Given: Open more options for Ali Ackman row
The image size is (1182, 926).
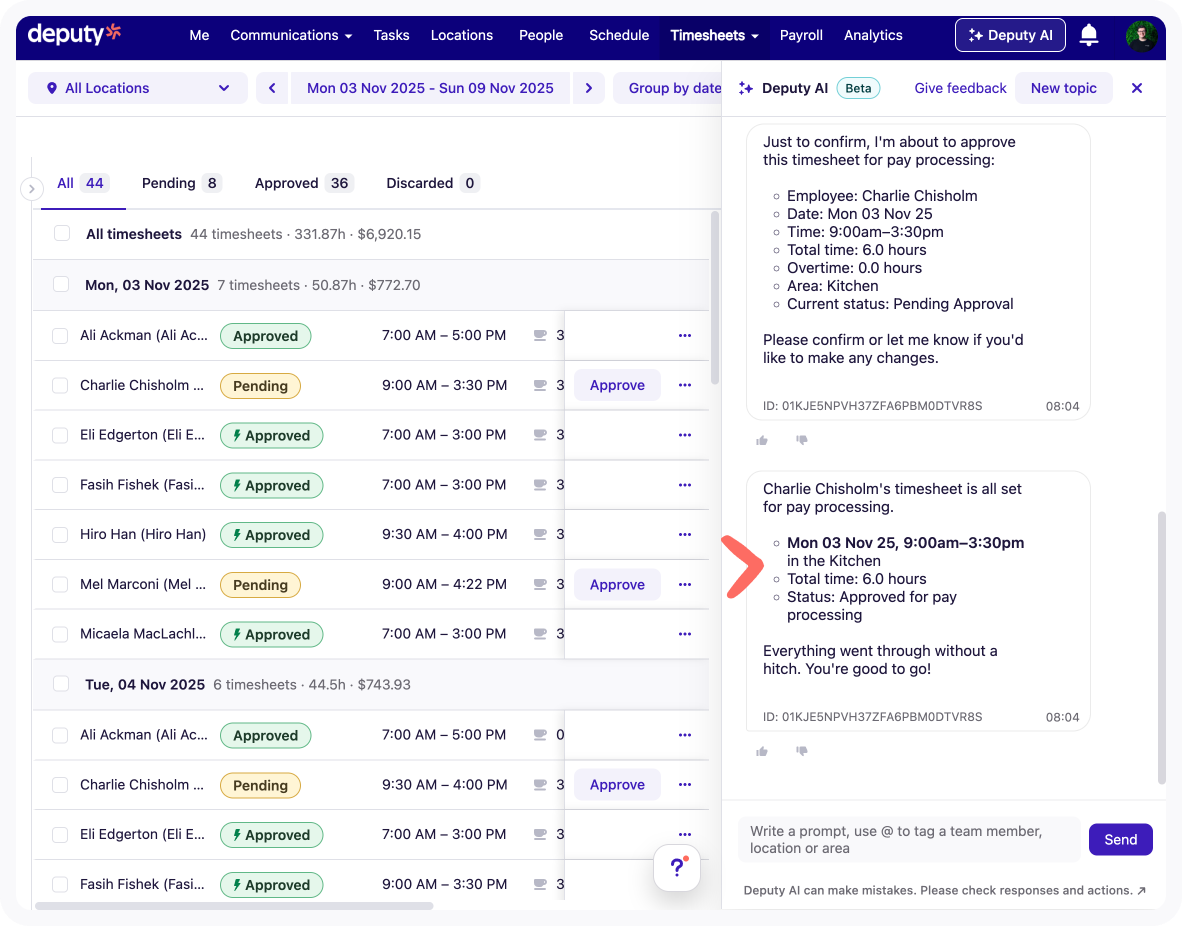Looking at the screenshot, I should pyautogui.click(x=685, y=336).
